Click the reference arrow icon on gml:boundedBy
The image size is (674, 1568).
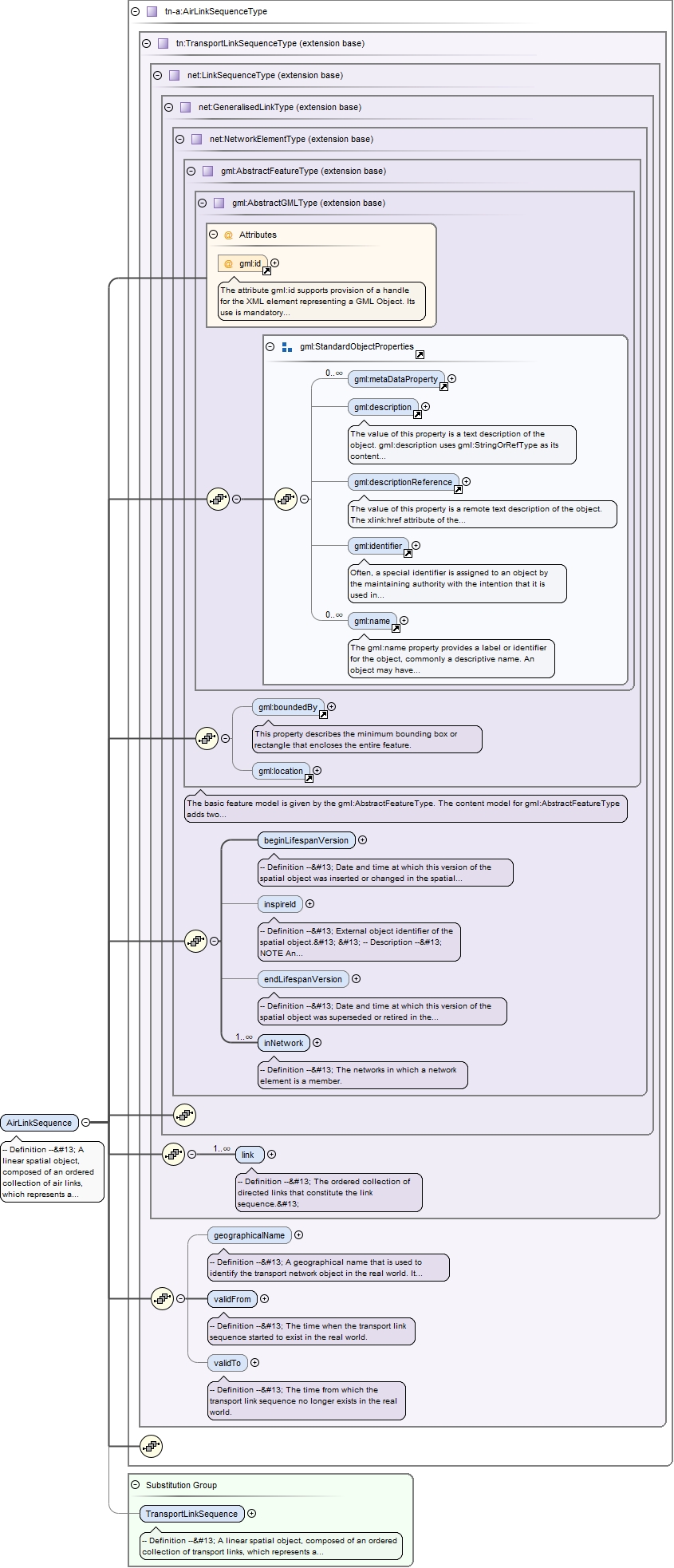pos(323,714)
